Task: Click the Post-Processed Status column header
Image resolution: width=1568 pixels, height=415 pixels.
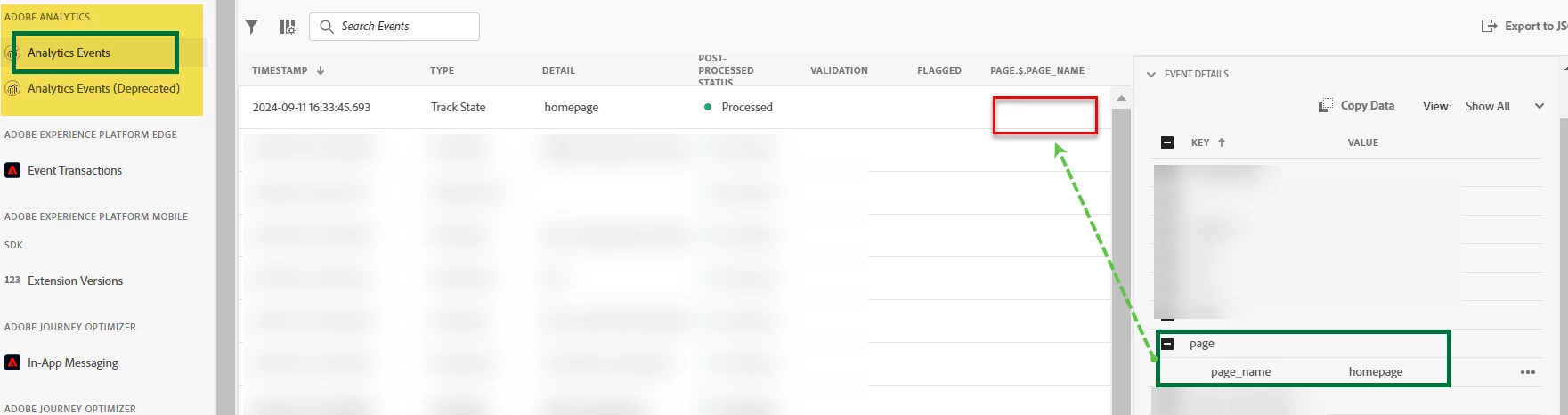Action: [726, 70]
